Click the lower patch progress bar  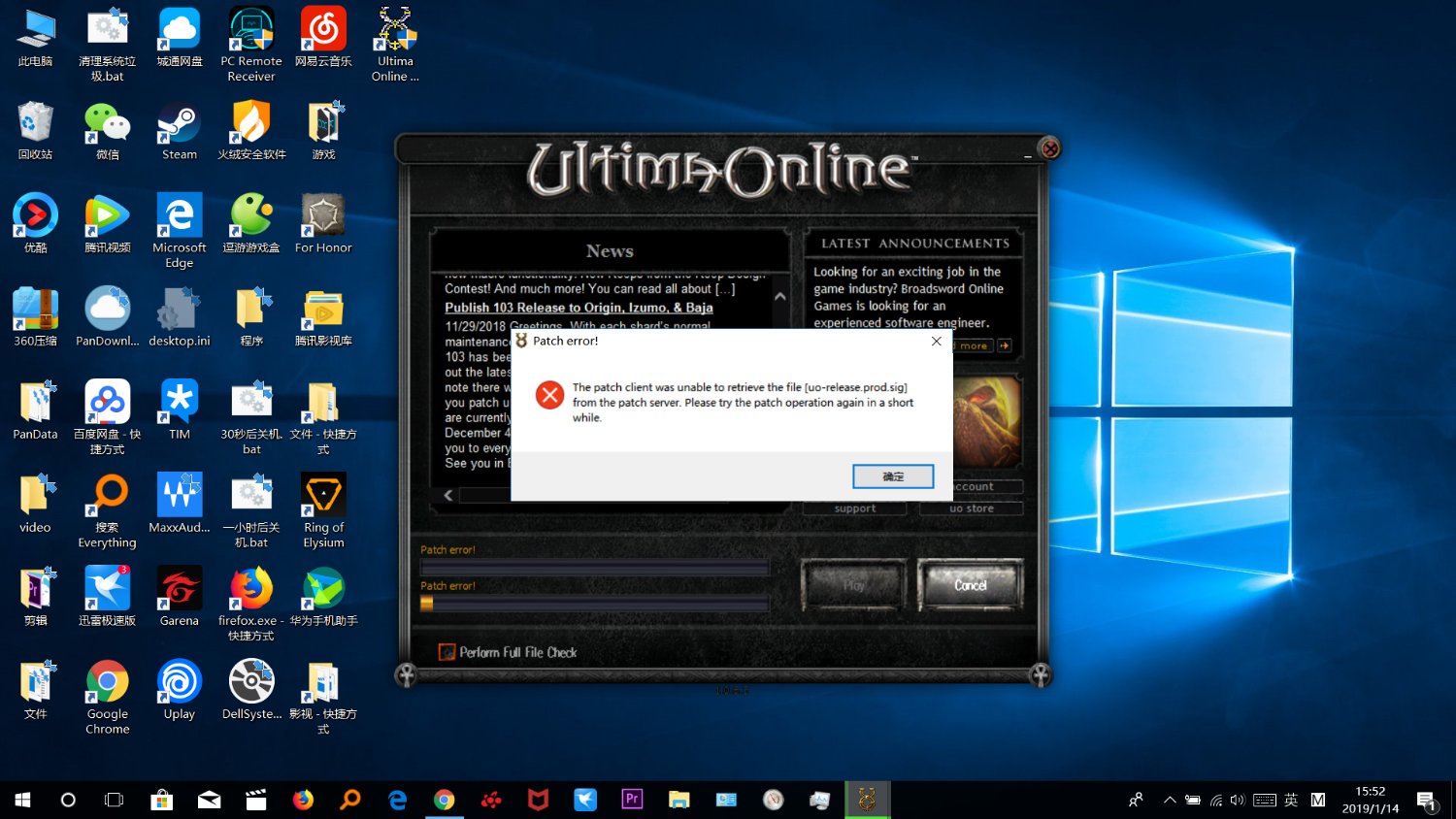click(594, 604)
